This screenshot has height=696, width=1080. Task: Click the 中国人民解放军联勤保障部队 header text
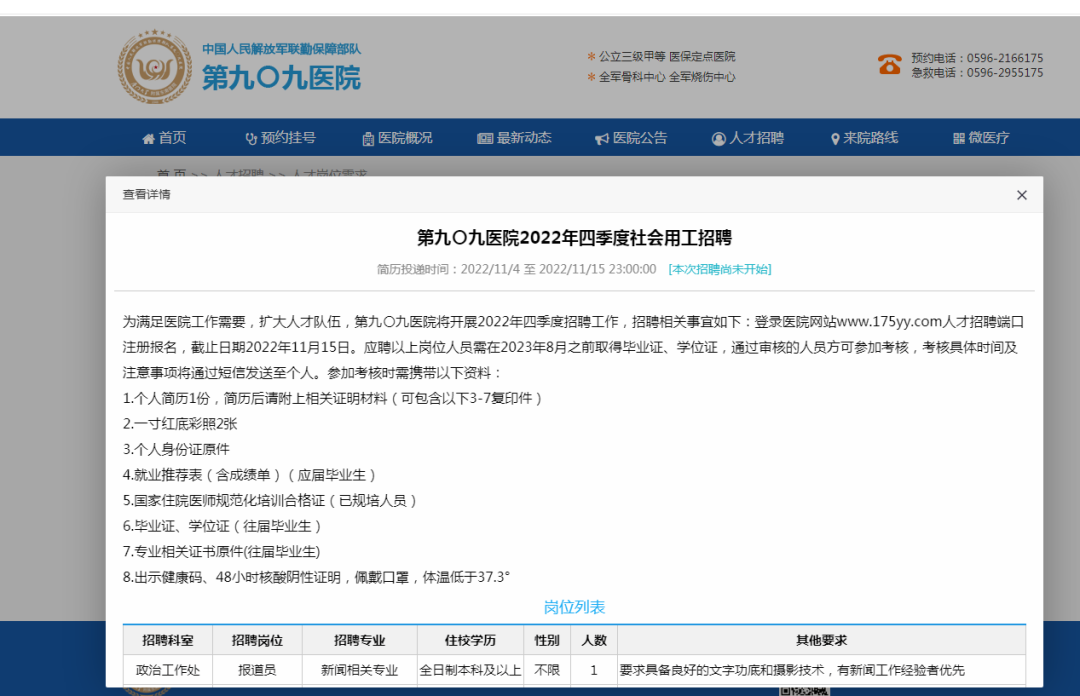click(281, 49)
